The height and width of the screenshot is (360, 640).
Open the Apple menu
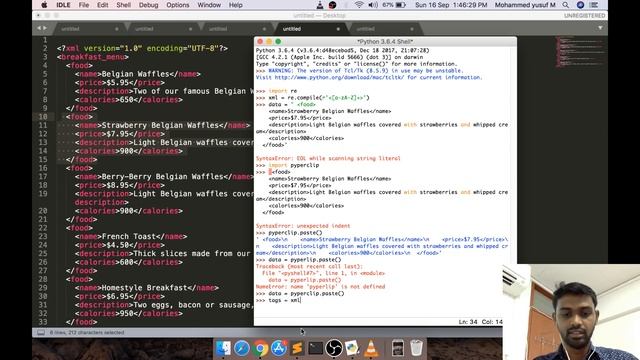coord(44,5)
